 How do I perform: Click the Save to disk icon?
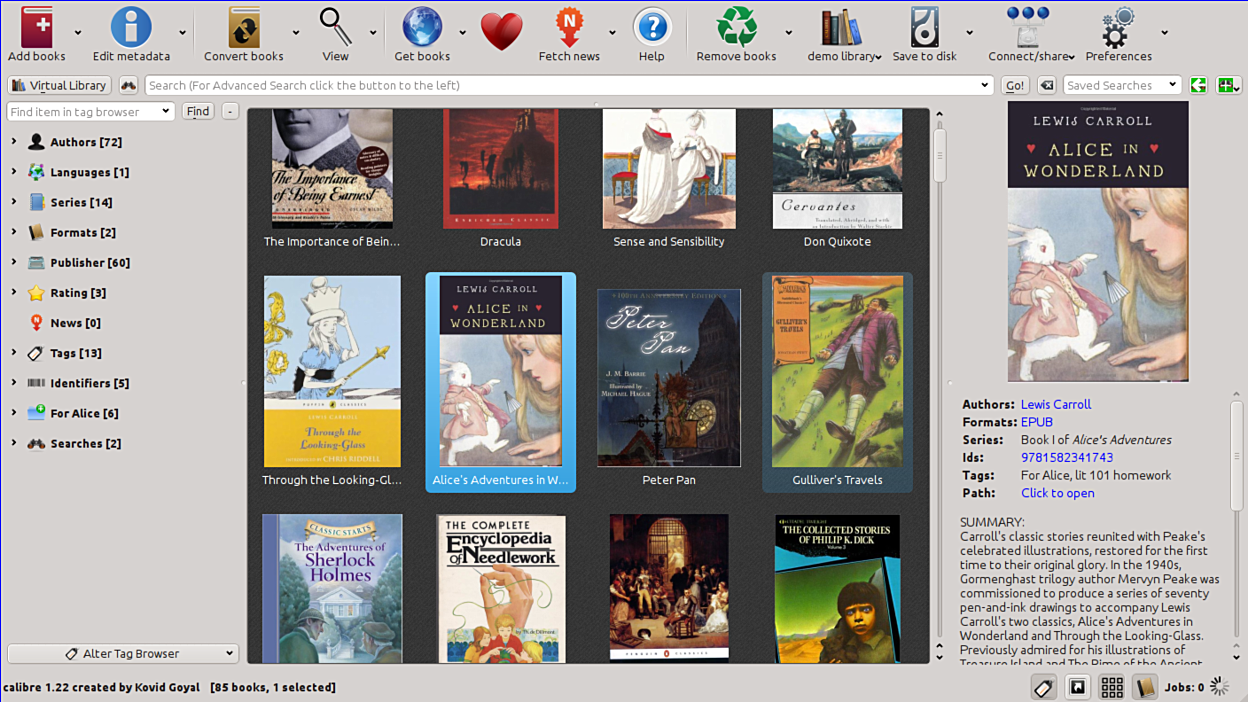pos(924,29)
